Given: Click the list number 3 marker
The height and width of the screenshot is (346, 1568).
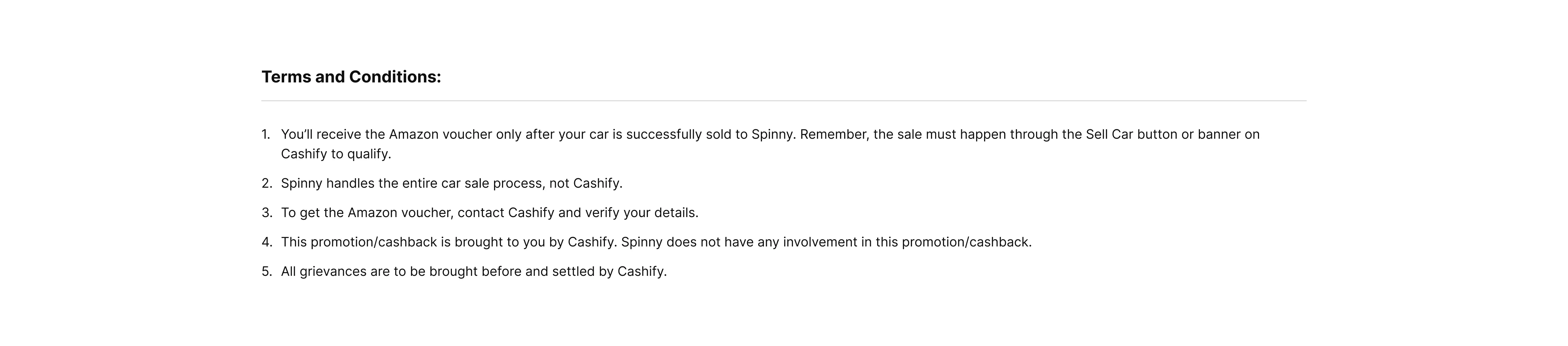Looking at the screenshot, I should pos(267,213).
